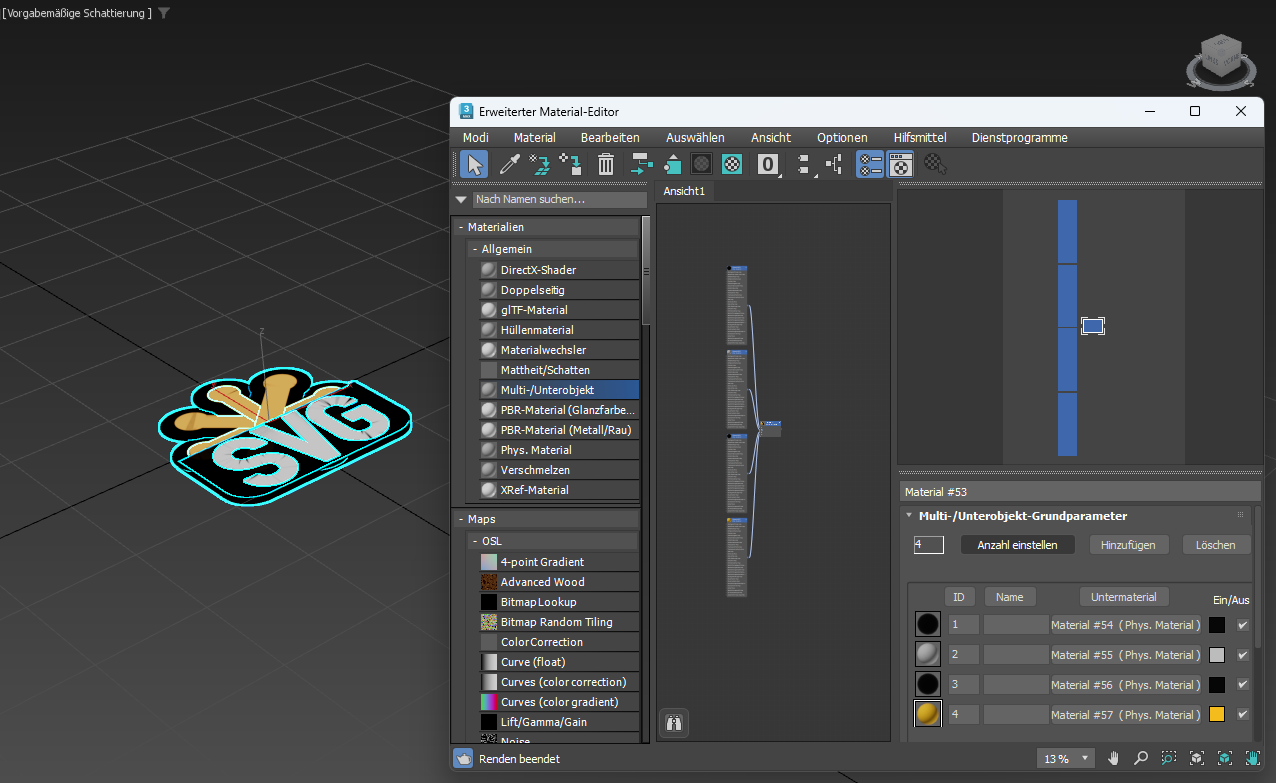Open the Material menu
The width and height of the screenshot is (1276, 783).
click(534, 138)
